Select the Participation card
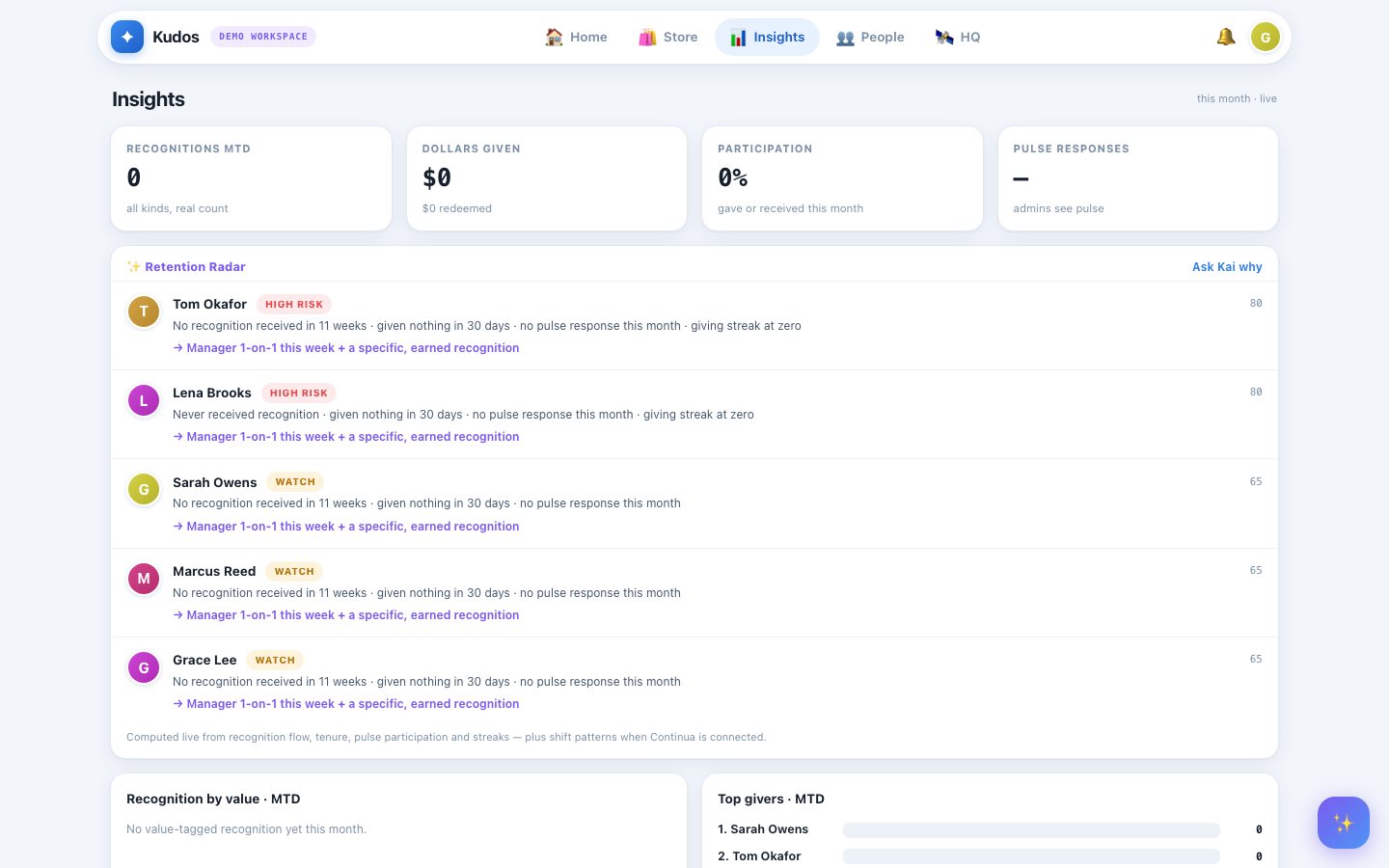 pos(842,178)
